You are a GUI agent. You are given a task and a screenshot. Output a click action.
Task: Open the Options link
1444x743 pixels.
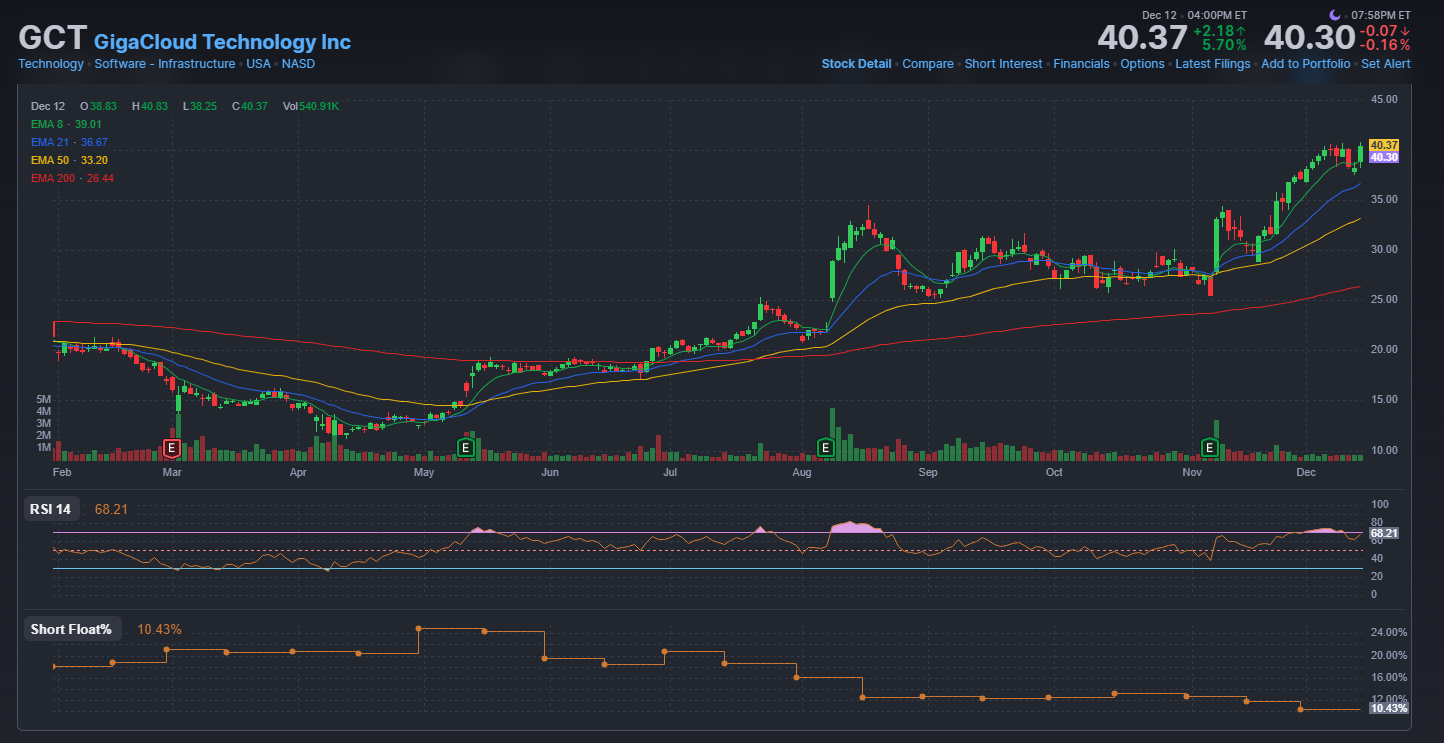pos(1142,64)
